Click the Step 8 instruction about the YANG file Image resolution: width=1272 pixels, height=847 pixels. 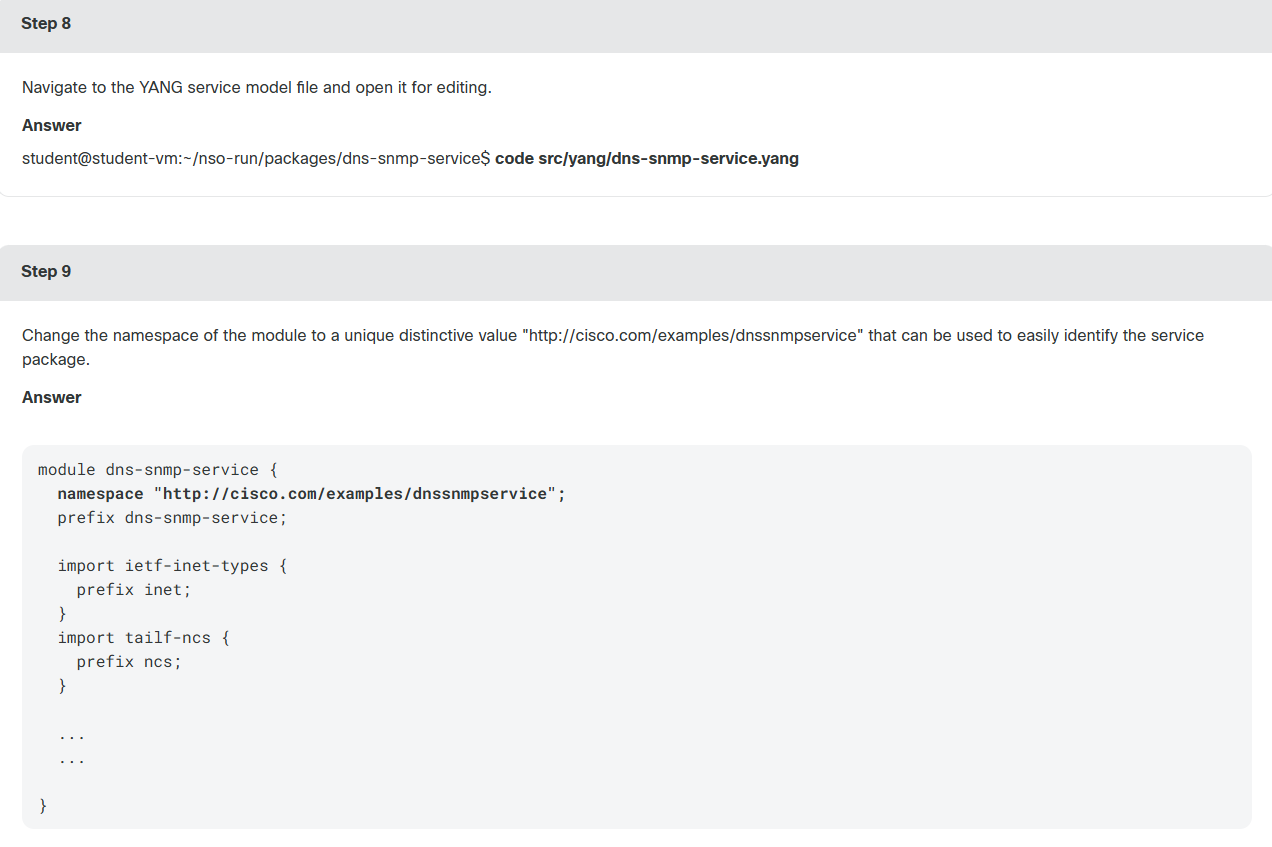point(257,88)
